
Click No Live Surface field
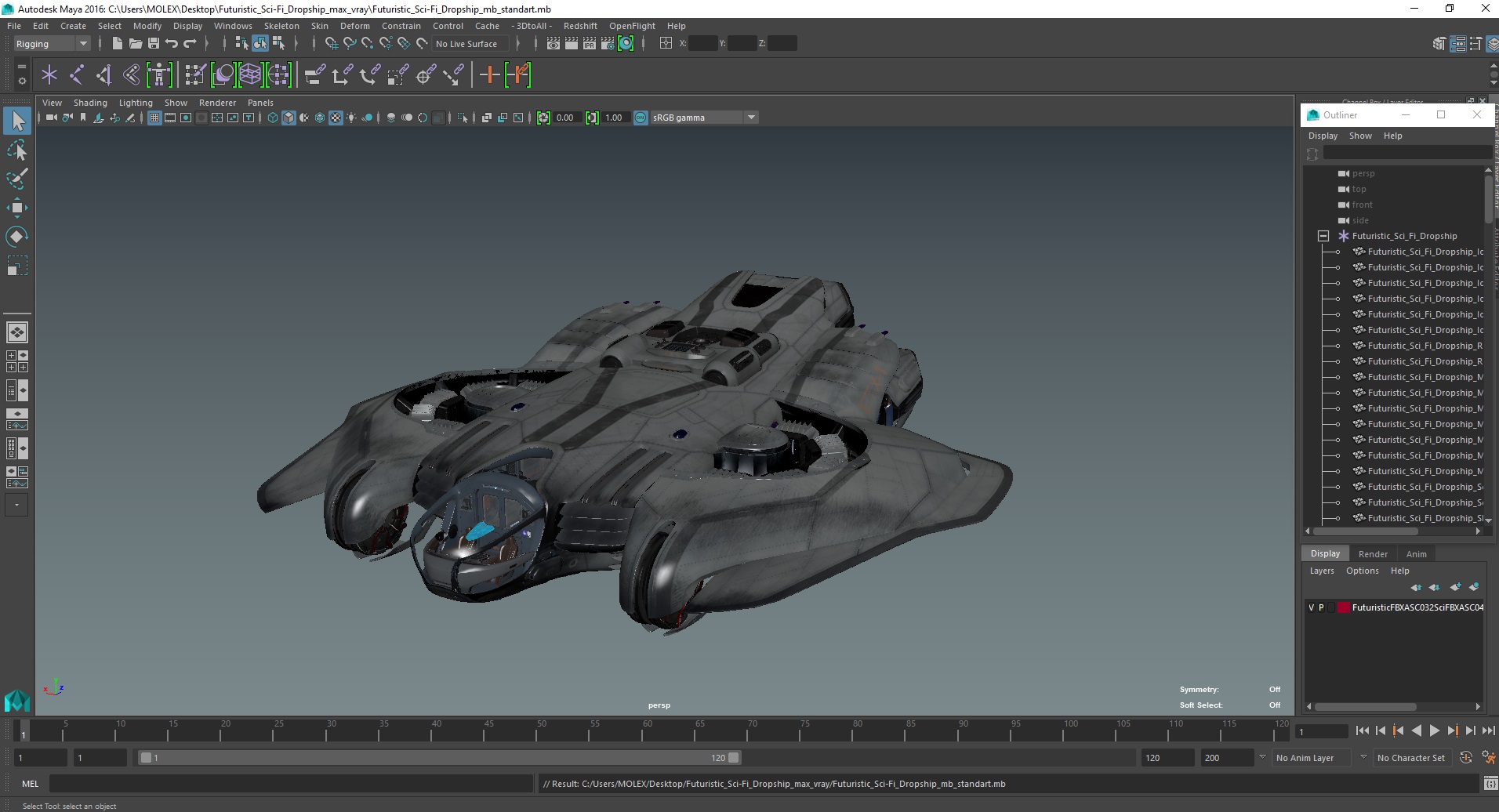click(470, 44)
